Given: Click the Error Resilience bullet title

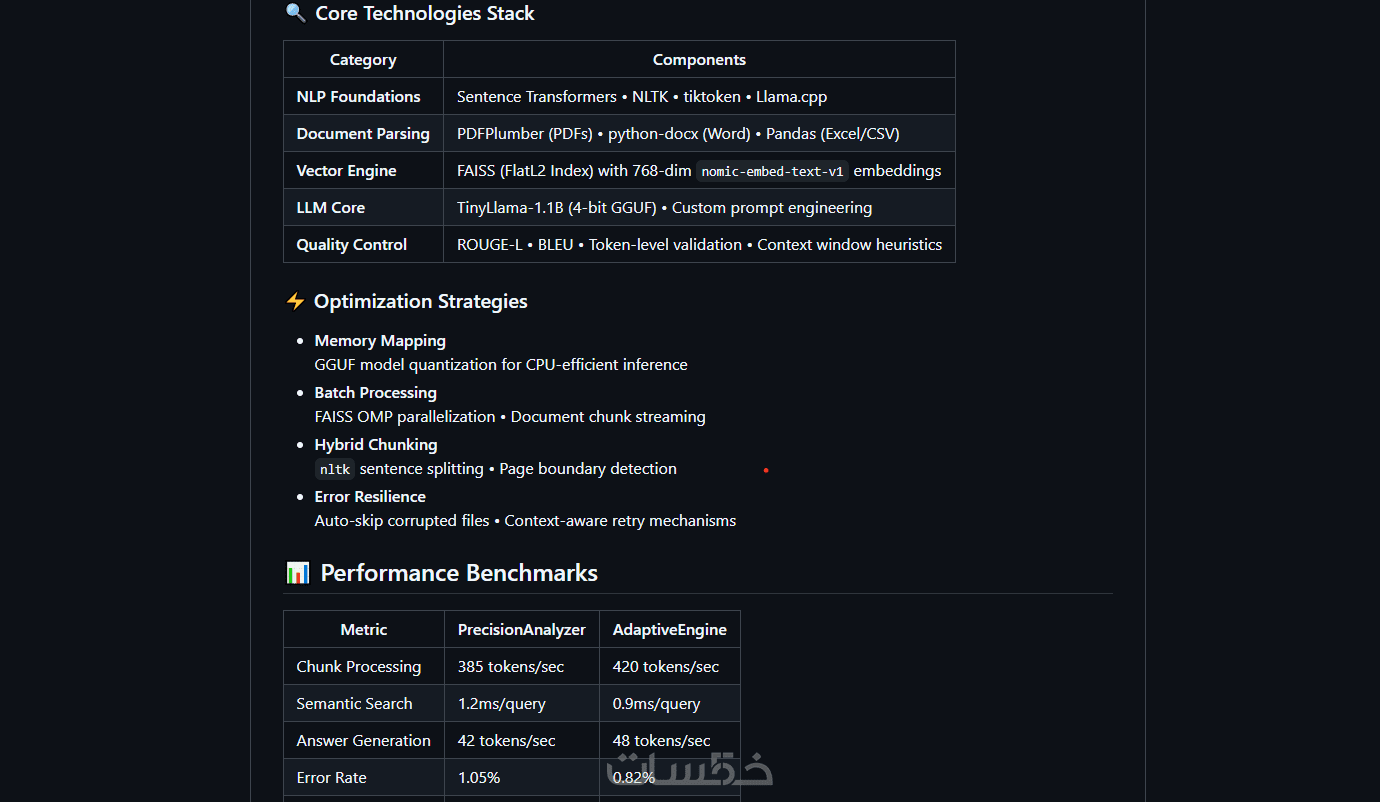Looking at the screenshot, I should point(370,497).
